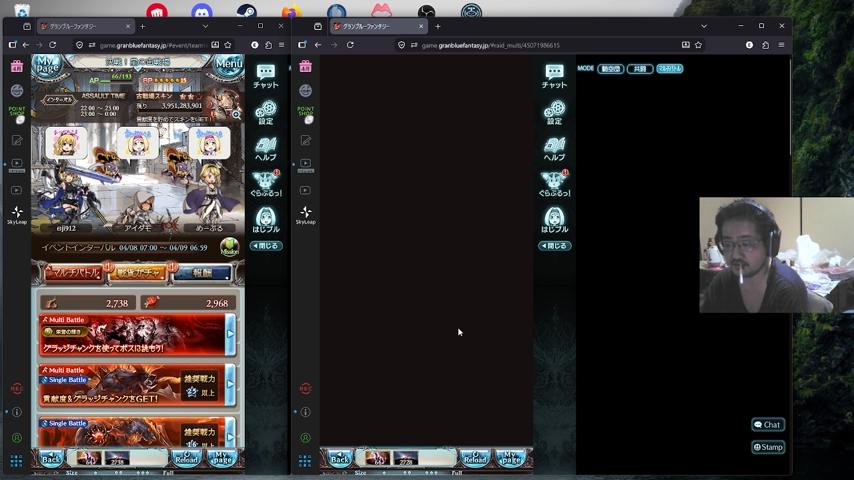Click magnifier icon on skin banner
Screen dimensions: 854x480
coord(236,115)
